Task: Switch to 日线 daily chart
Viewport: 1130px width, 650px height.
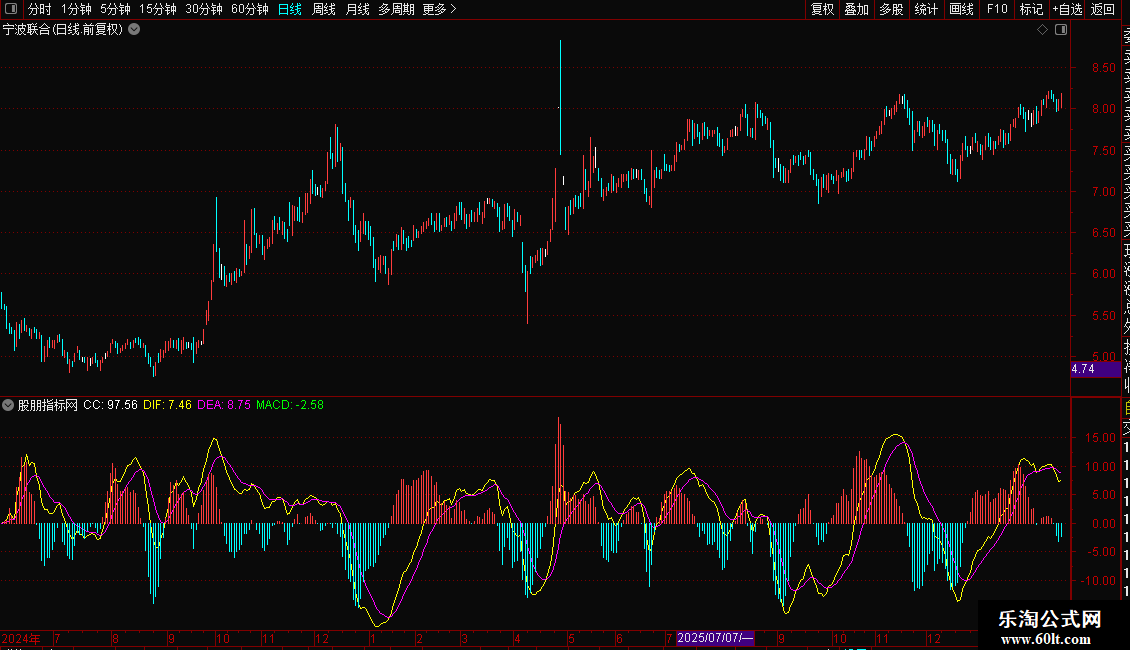Action: pyautogui.click(x=290, y=9)
